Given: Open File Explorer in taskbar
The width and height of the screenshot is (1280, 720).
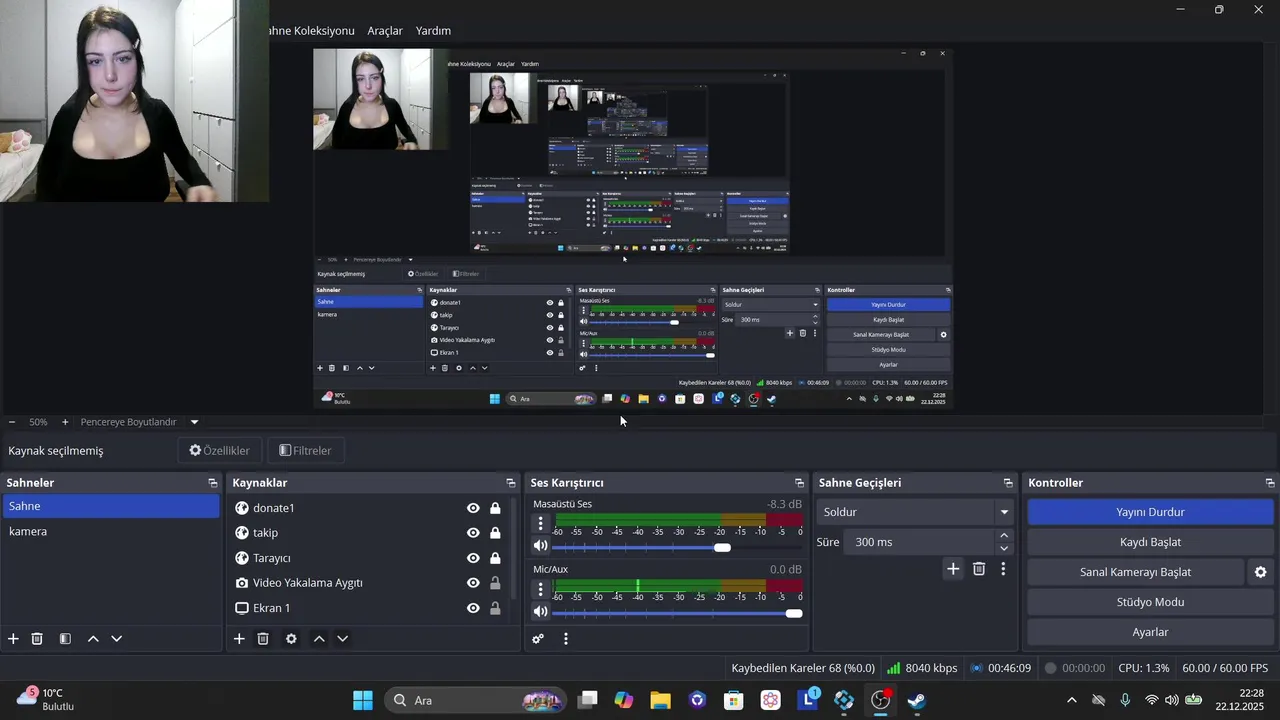Looking at the screenshot, I should pyautogui.click(x=660, y=700).
